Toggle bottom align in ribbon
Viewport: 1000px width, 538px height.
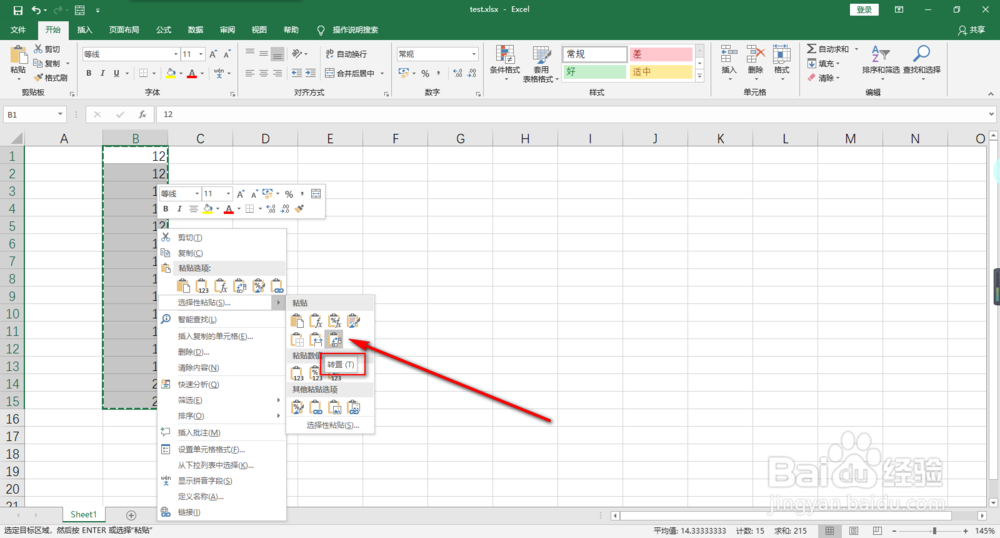click(277, 54)
